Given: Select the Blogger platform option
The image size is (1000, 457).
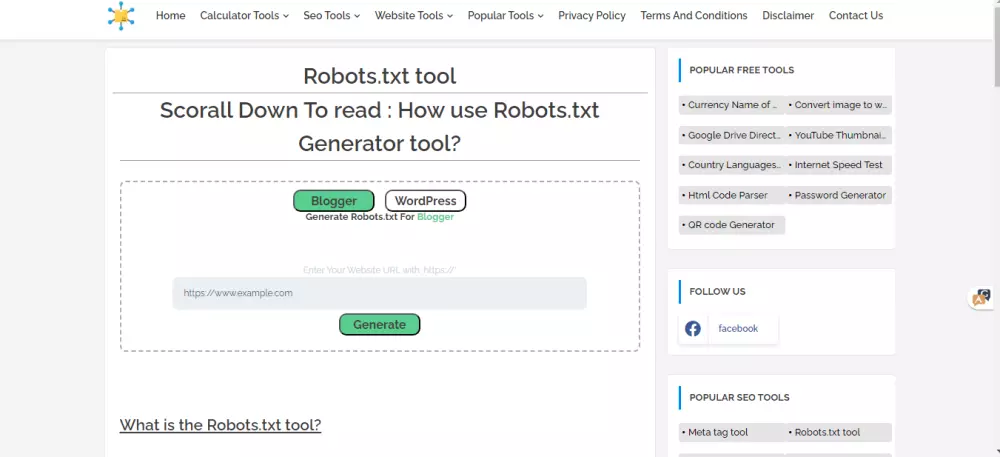Looking at the screenshot, I should 333,201.
